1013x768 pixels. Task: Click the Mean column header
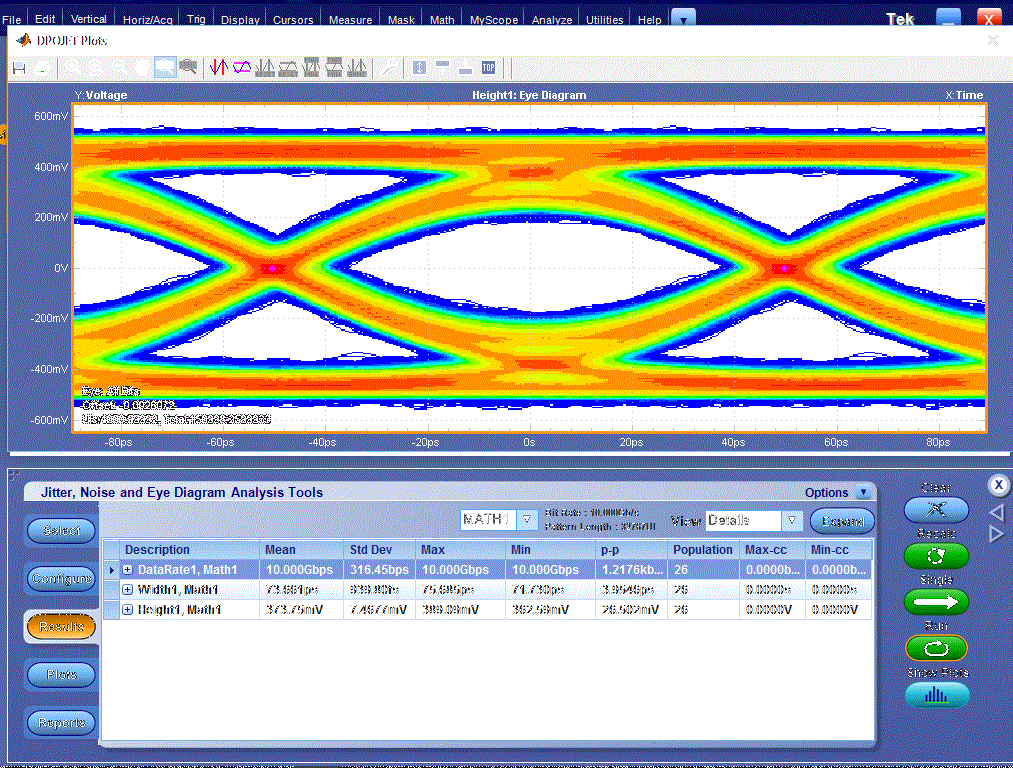click(302, 550)
